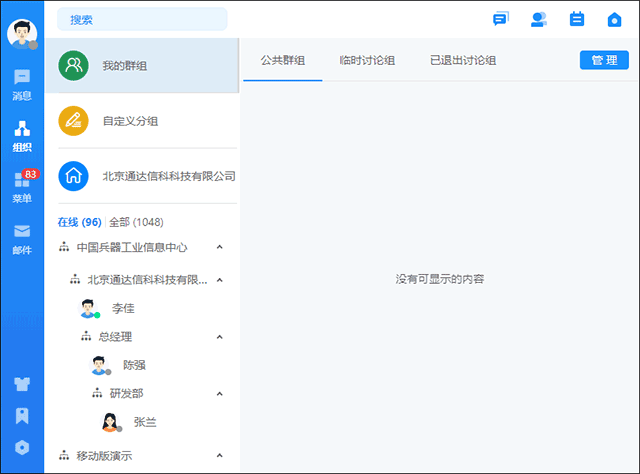Click the blue company house icon

pyautogui.click(x=73, y=176)
